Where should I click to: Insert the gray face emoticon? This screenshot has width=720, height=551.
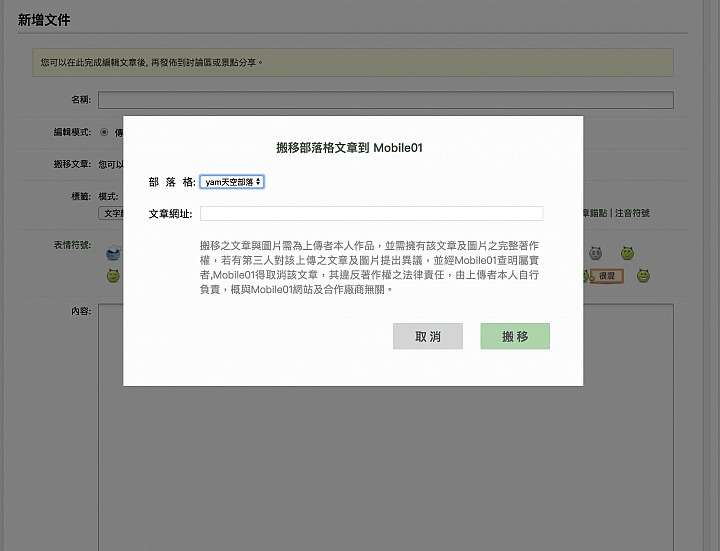point(596,253)
